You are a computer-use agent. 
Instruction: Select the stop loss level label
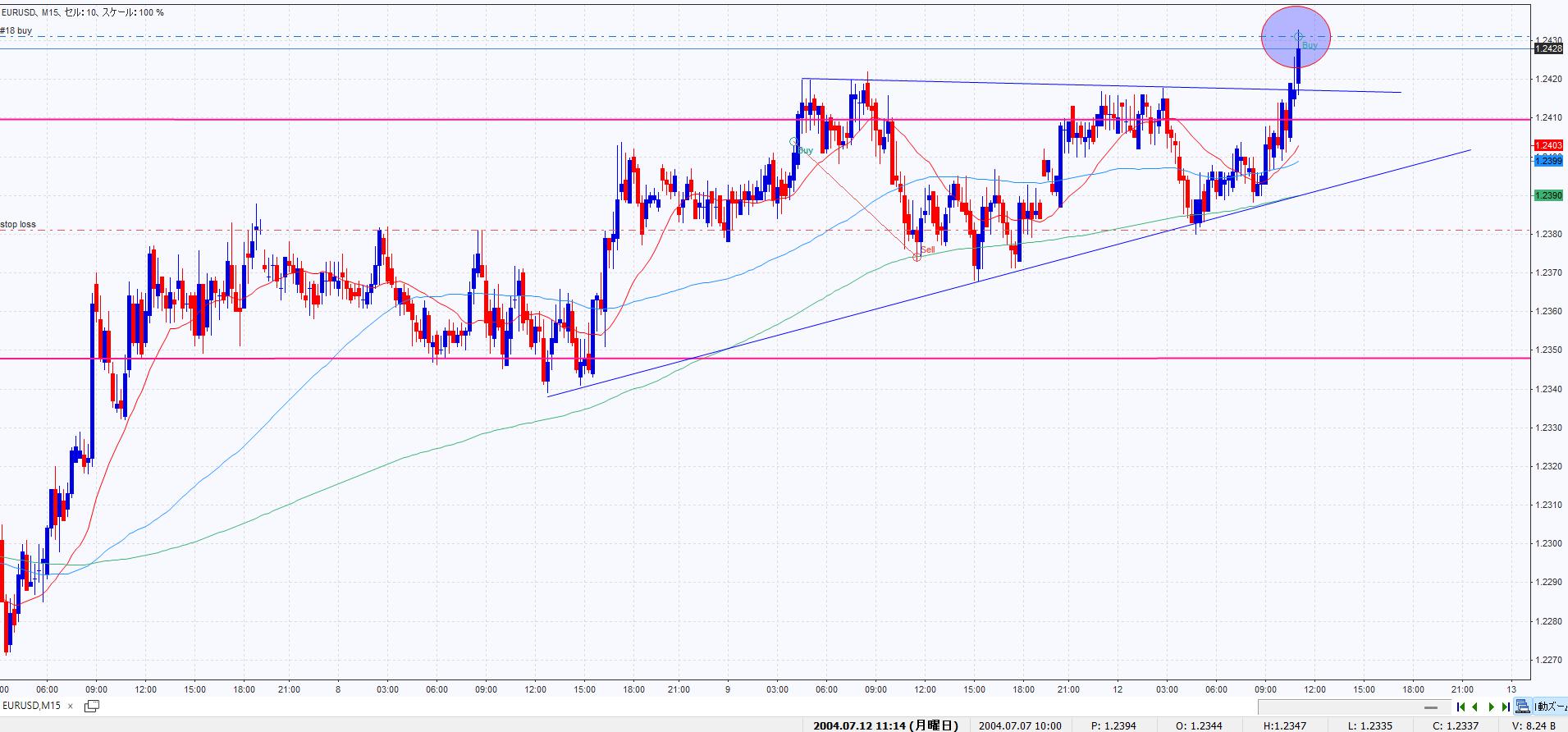tap(18, 224)
